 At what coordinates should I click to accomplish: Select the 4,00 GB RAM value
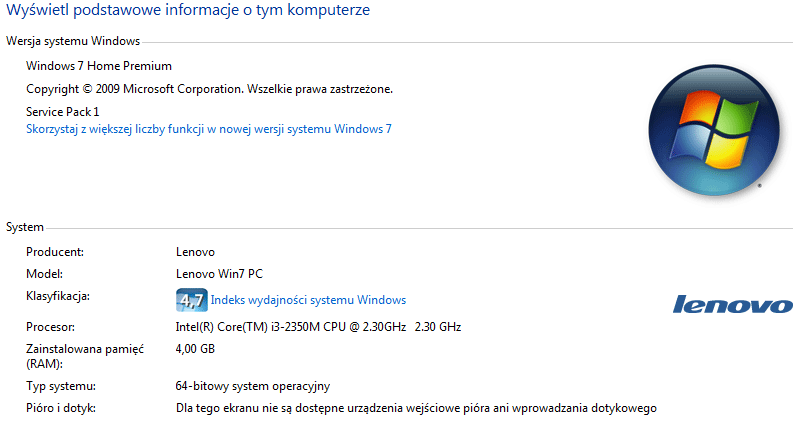(x=195, y=349)
